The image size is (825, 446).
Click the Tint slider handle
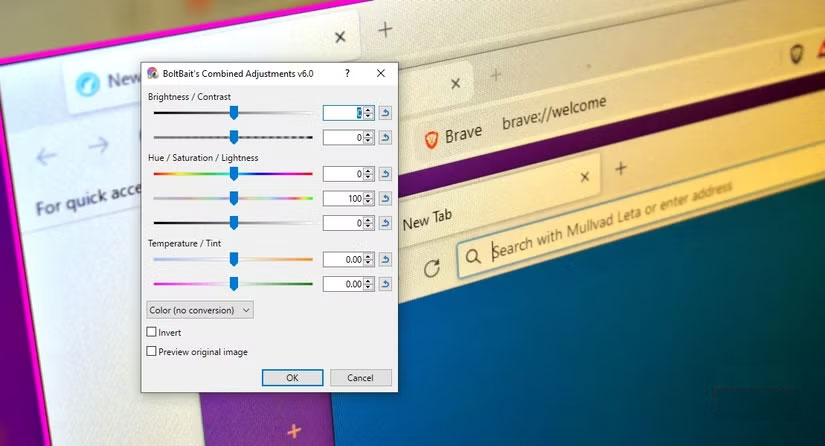coord(234,283)
